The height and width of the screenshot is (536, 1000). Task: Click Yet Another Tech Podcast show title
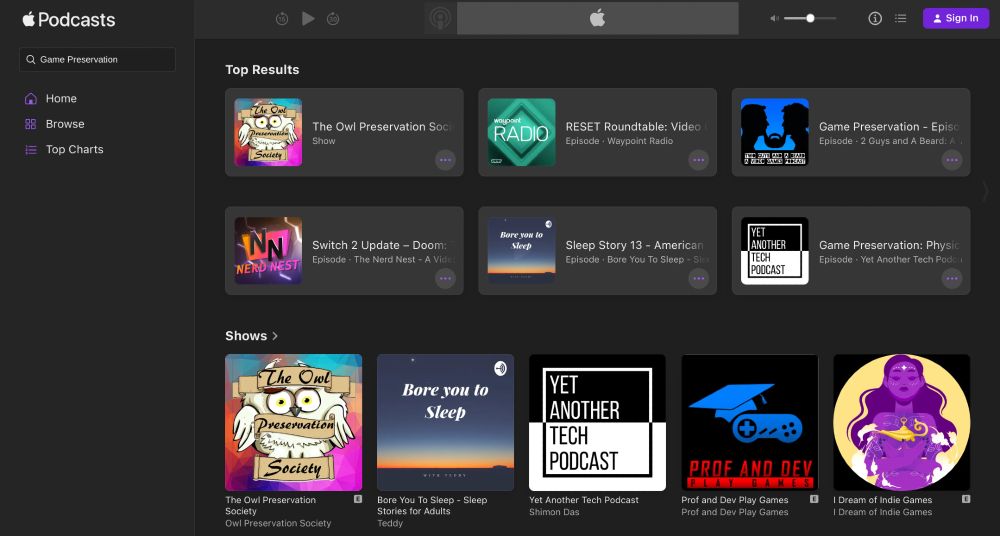pos(584,500)
